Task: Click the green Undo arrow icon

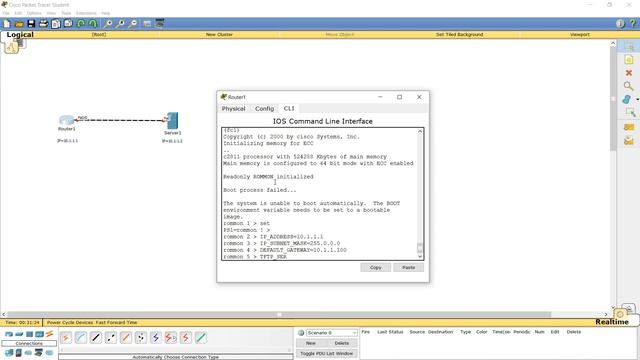Action: (x=81, y=24)
